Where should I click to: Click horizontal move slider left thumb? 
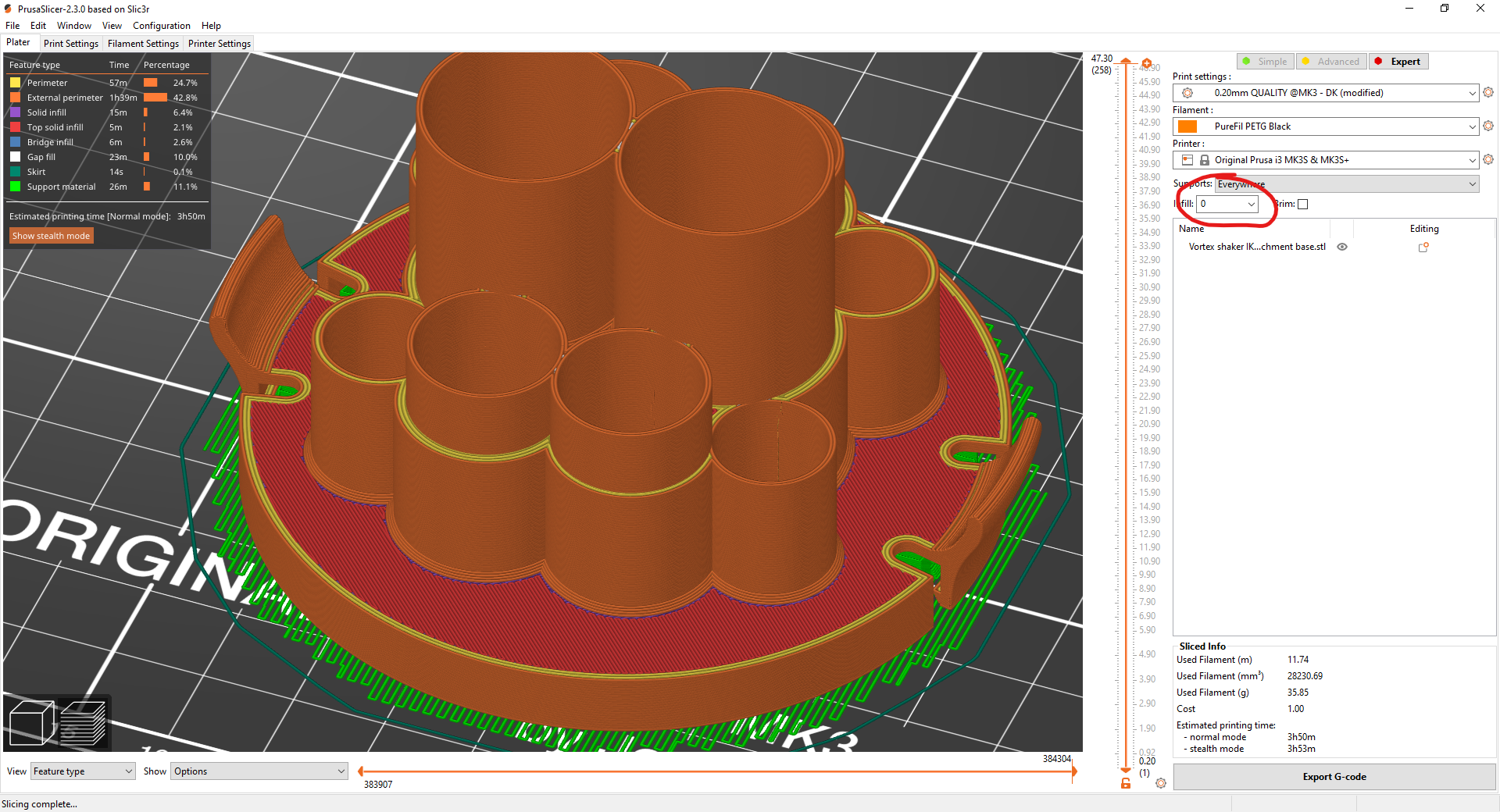360,771
